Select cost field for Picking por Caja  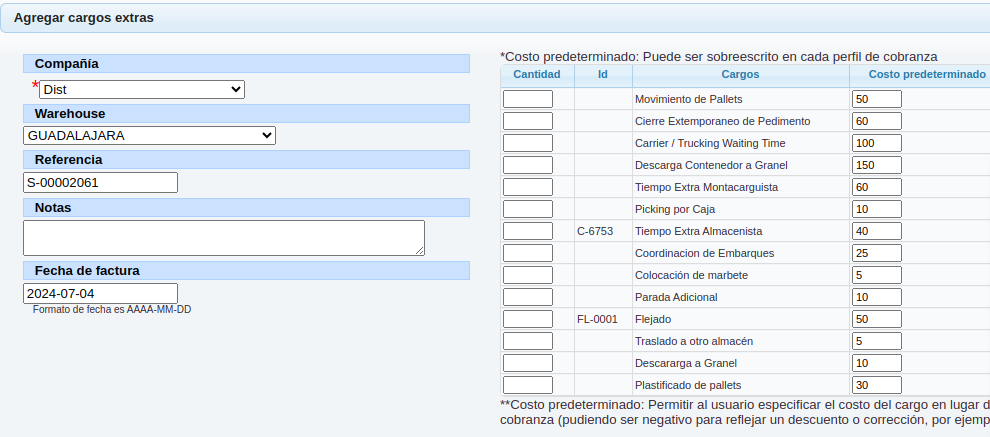point(876,209)
